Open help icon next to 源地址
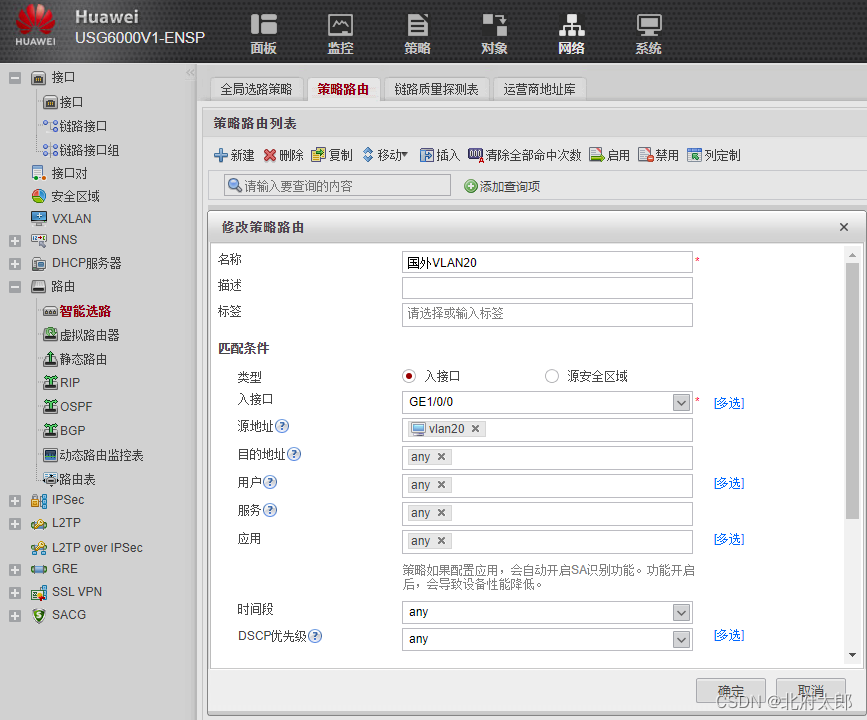The width and height of the screenshot is (867, 720). [282, 426]
